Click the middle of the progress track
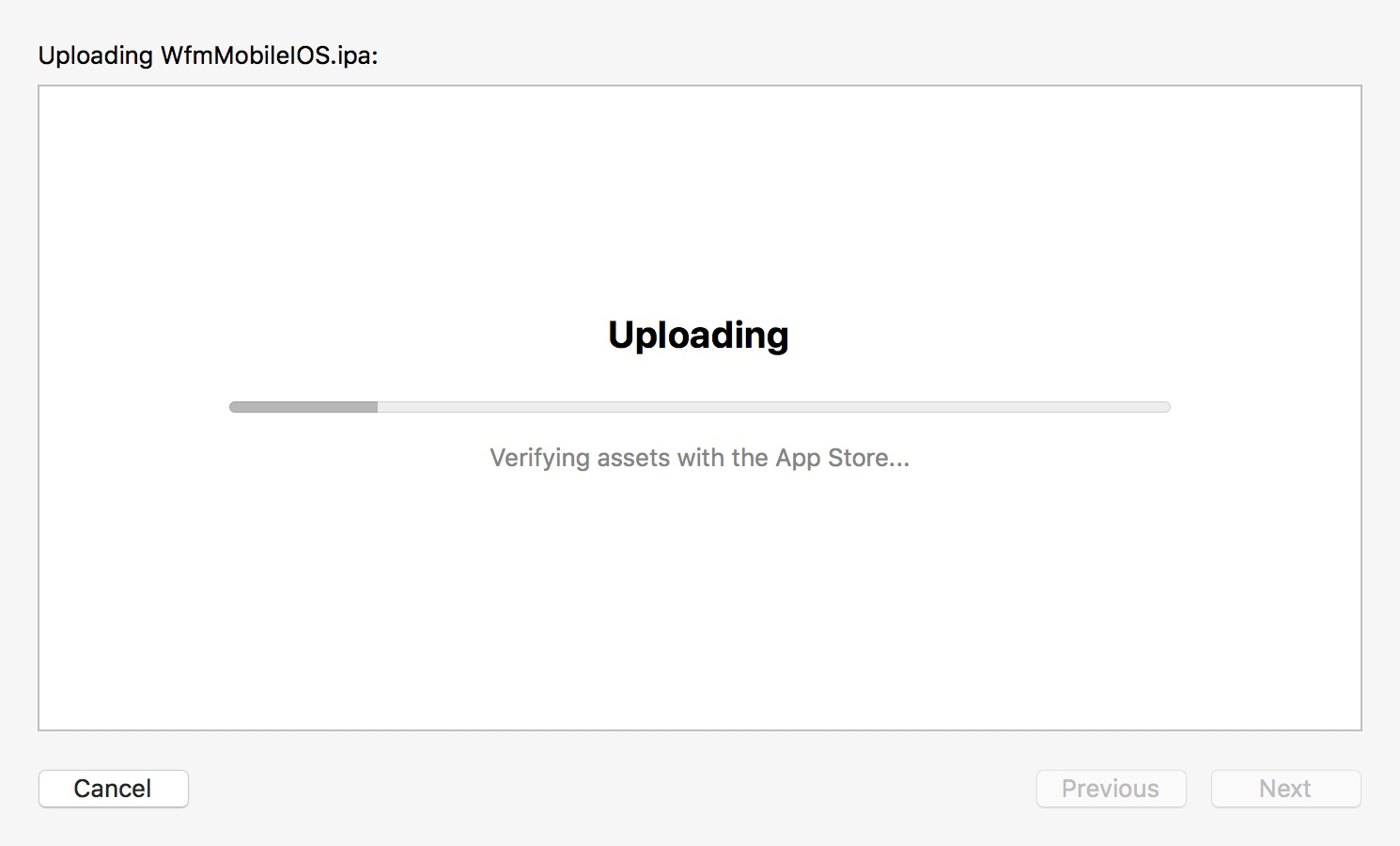 (699, 407)
